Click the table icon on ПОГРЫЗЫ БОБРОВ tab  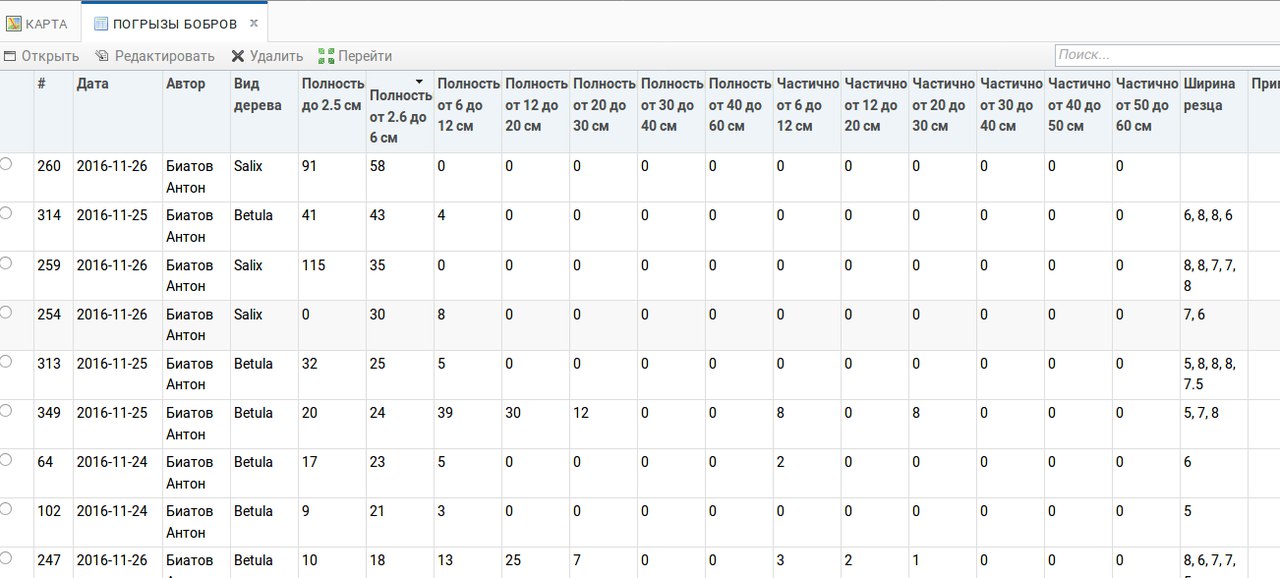(x=101, y=23)
